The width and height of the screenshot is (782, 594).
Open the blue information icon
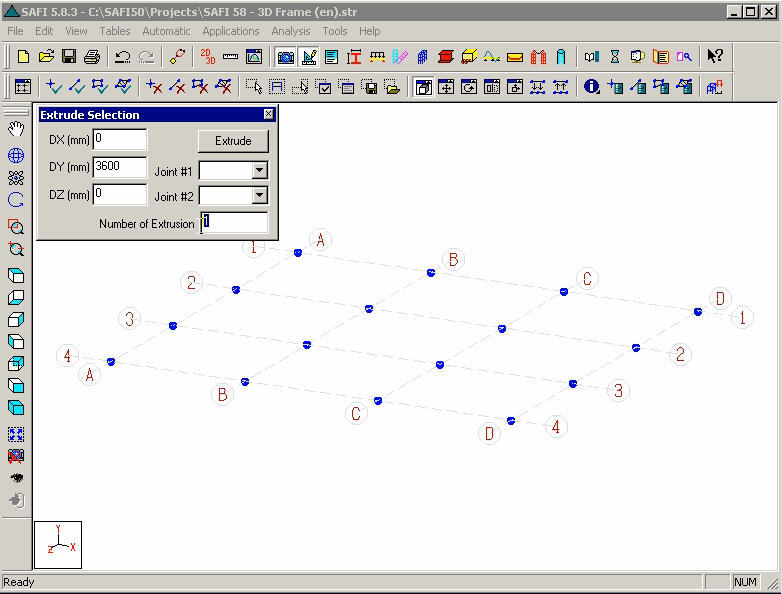tap(591, 87)
